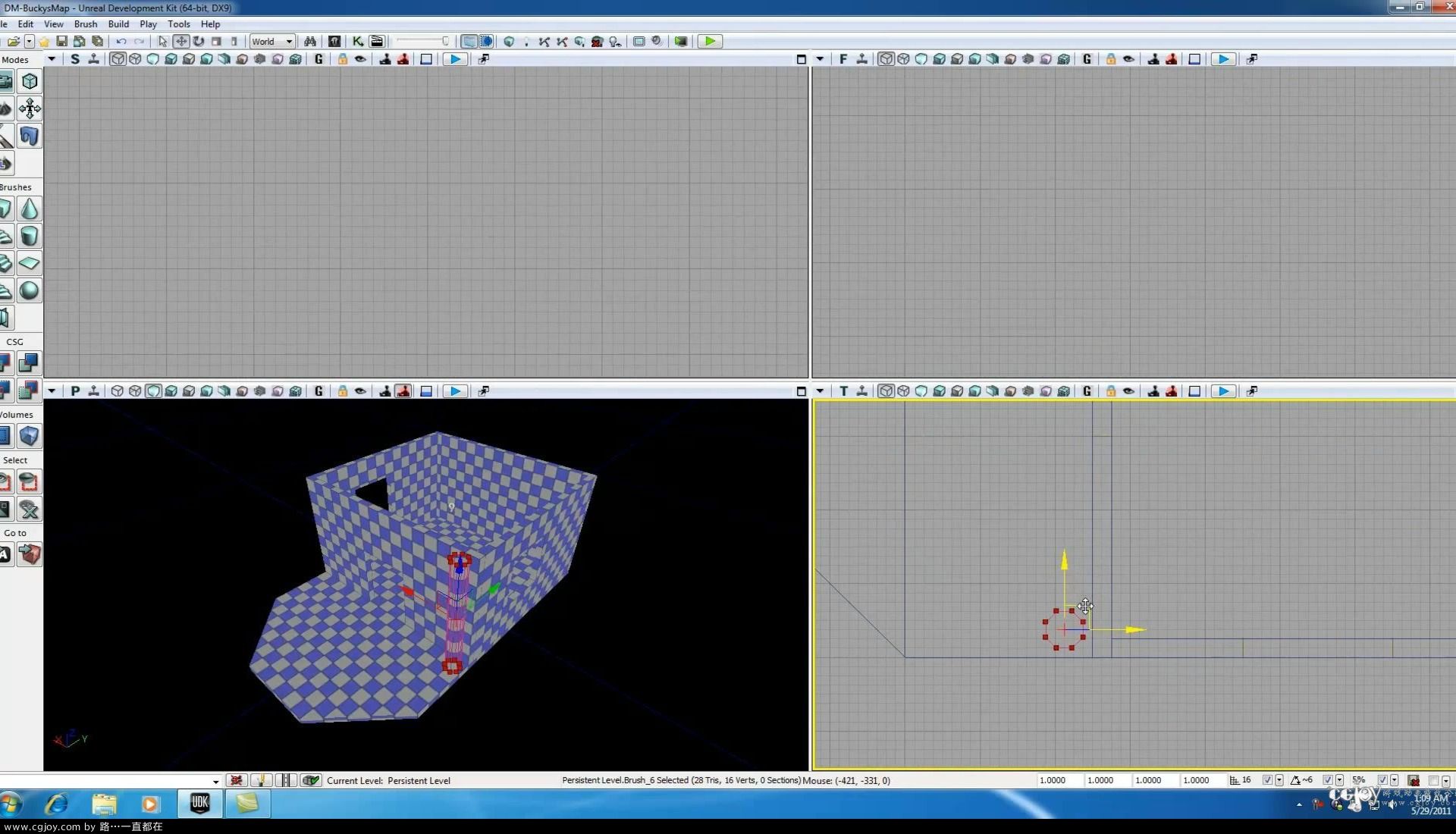Save the current level with the floppy icon

62,42
